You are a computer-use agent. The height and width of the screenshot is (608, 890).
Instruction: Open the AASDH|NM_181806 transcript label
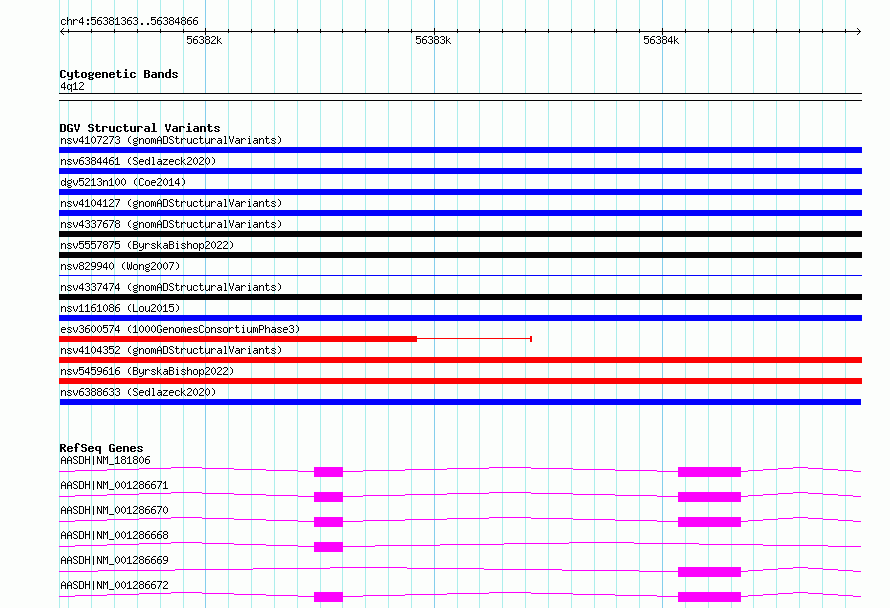click(105, 460)
